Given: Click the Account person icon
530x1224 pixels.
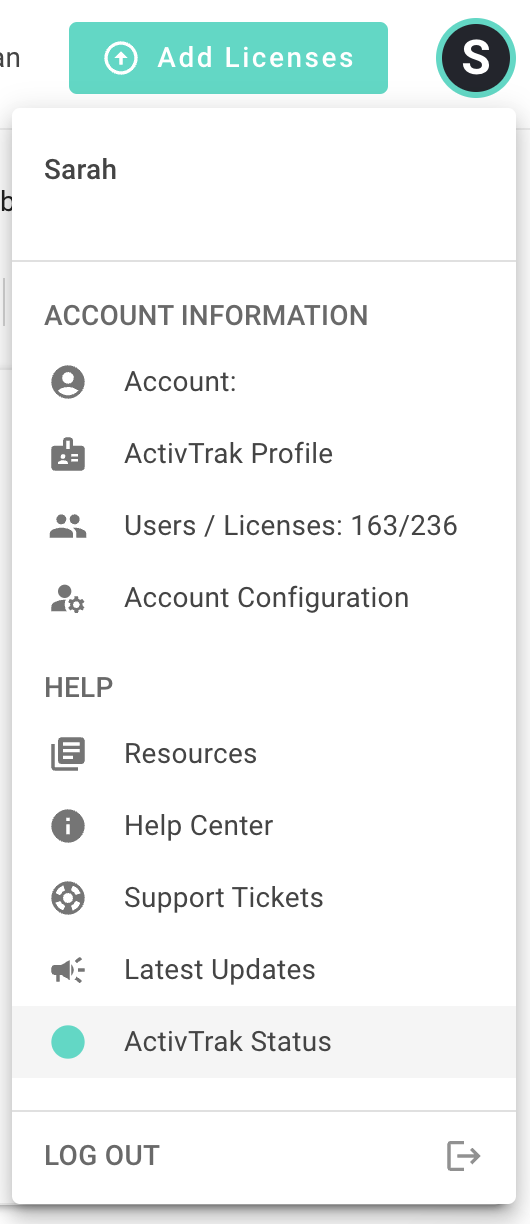Looking at the screenshot, I should 68,382.
